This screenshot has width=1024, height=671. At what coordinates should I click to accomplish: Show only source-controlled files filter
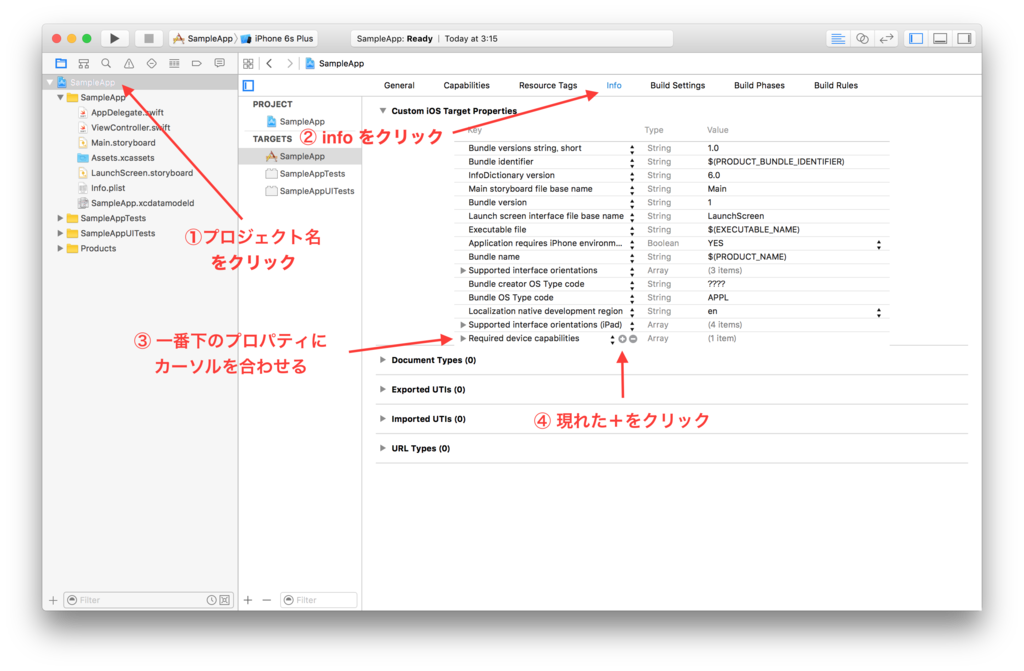tap(225, 600)
